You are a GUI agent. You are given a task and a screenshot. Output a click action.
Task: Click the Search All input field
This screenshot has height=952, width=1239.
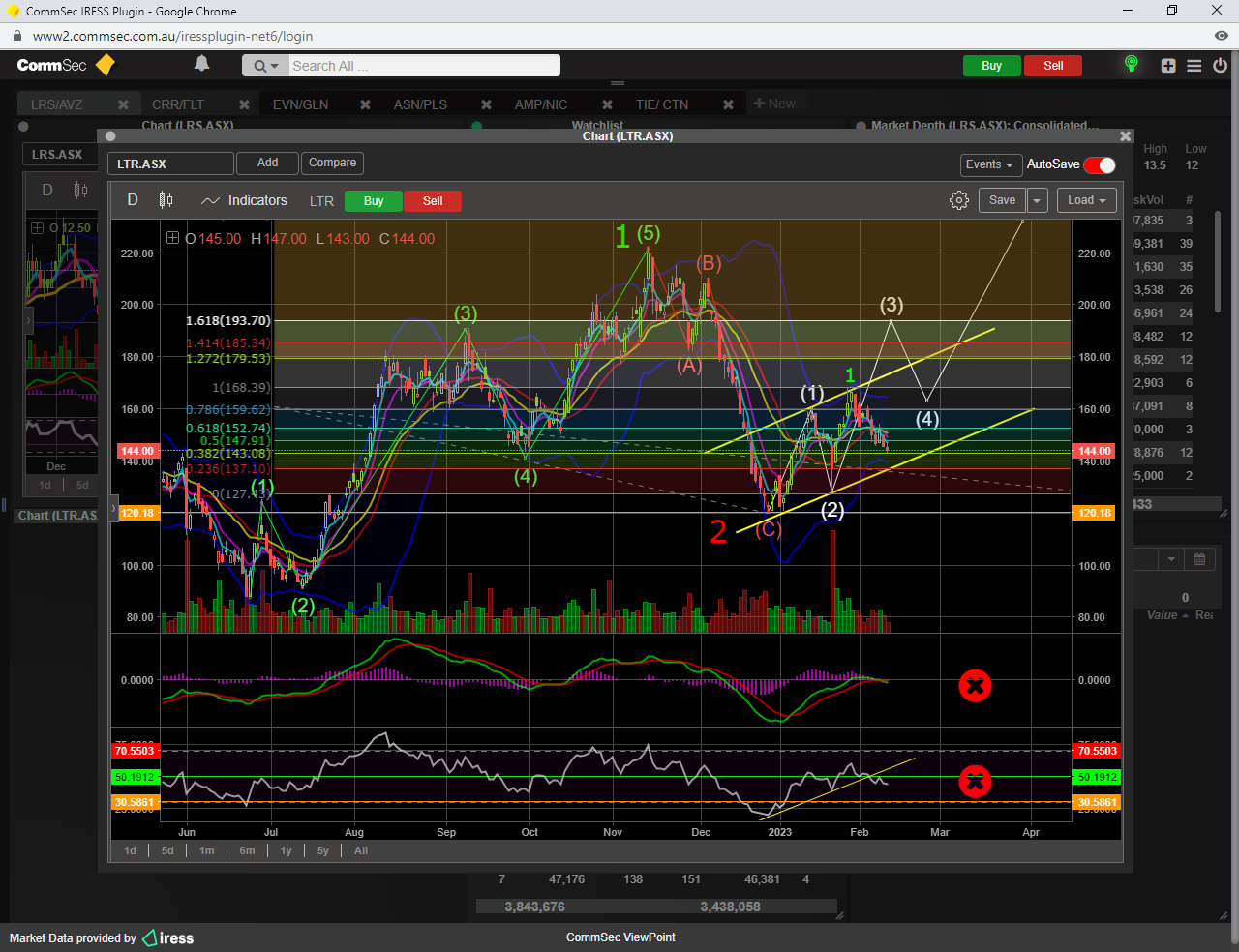tap(423, 66)
